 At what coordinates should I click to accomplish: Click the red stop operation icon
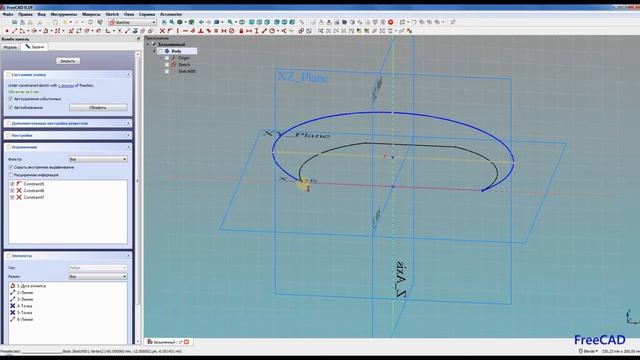tap(391, 22)
